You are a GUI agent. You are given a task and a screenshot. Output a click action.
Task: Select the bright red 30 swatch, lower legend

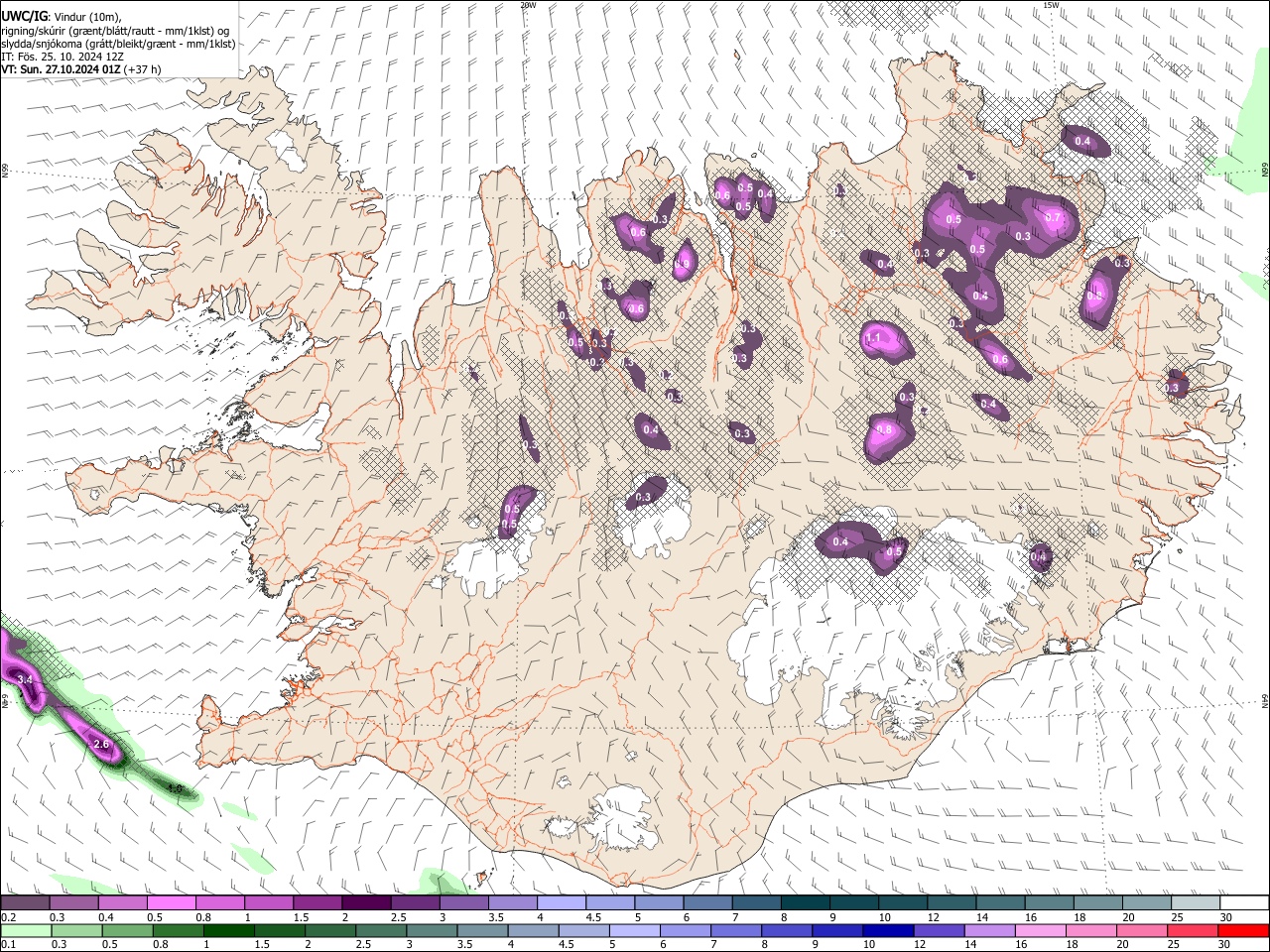1243,930
